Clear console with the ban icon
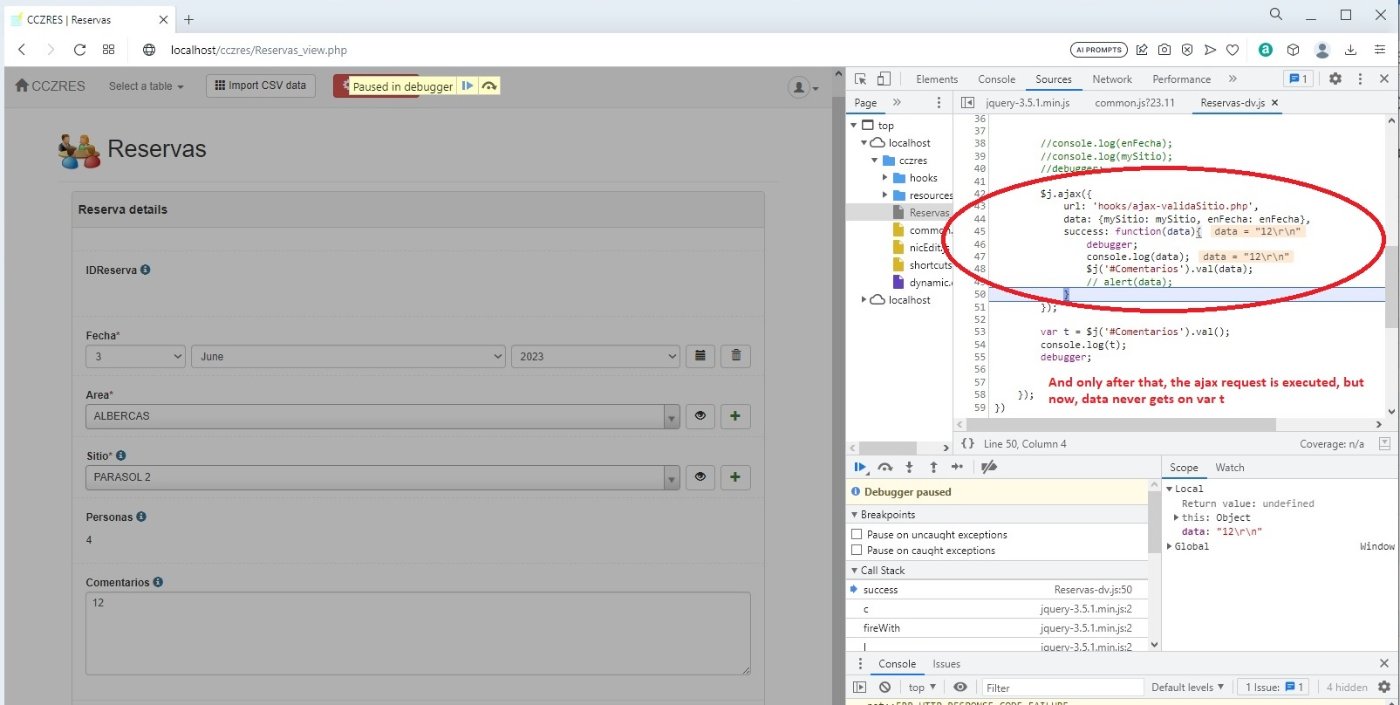This screenshot has height=705, width=1400. (x=885, y=687)
